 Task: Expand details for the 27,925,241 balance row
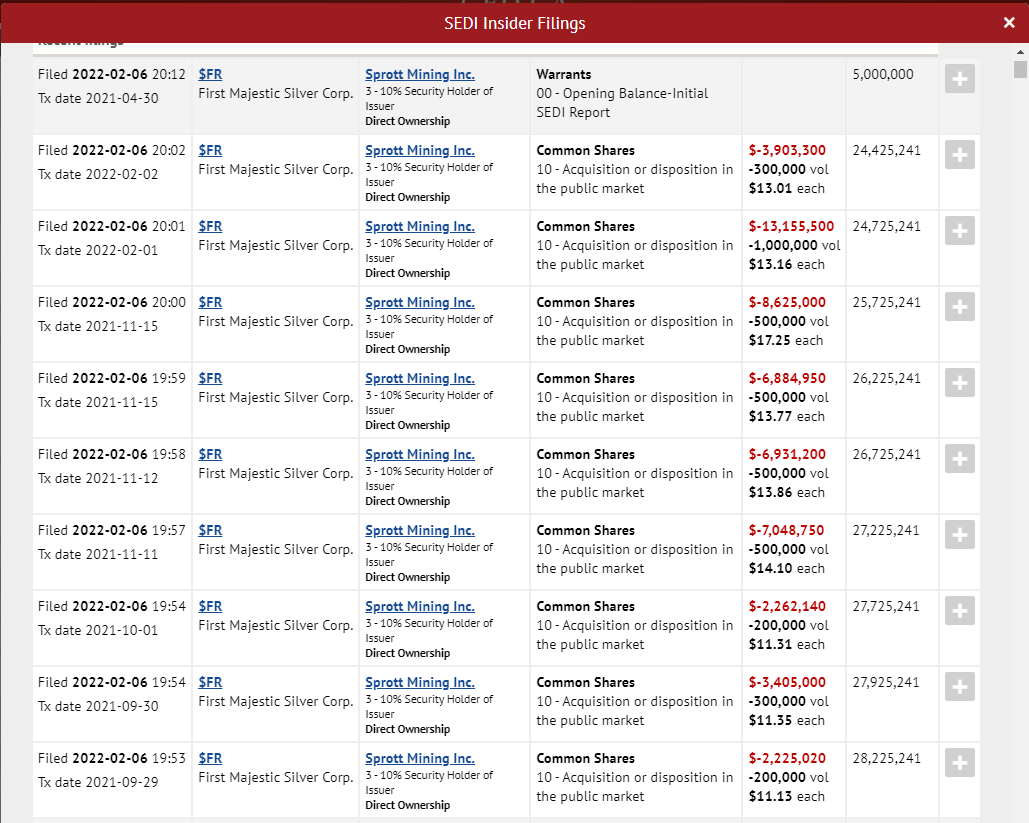(x=959, y=687)
